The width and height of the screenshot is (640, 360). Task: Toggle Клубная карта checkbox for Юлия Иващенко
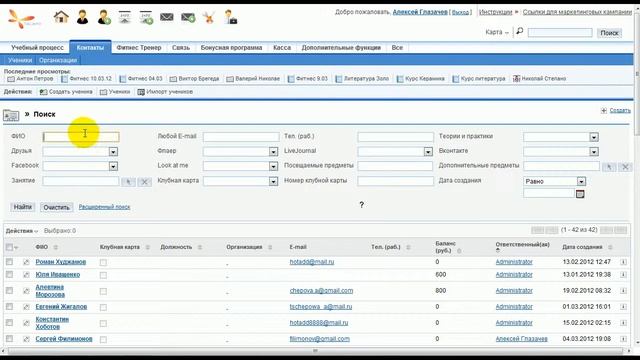[x=103, y=276]
